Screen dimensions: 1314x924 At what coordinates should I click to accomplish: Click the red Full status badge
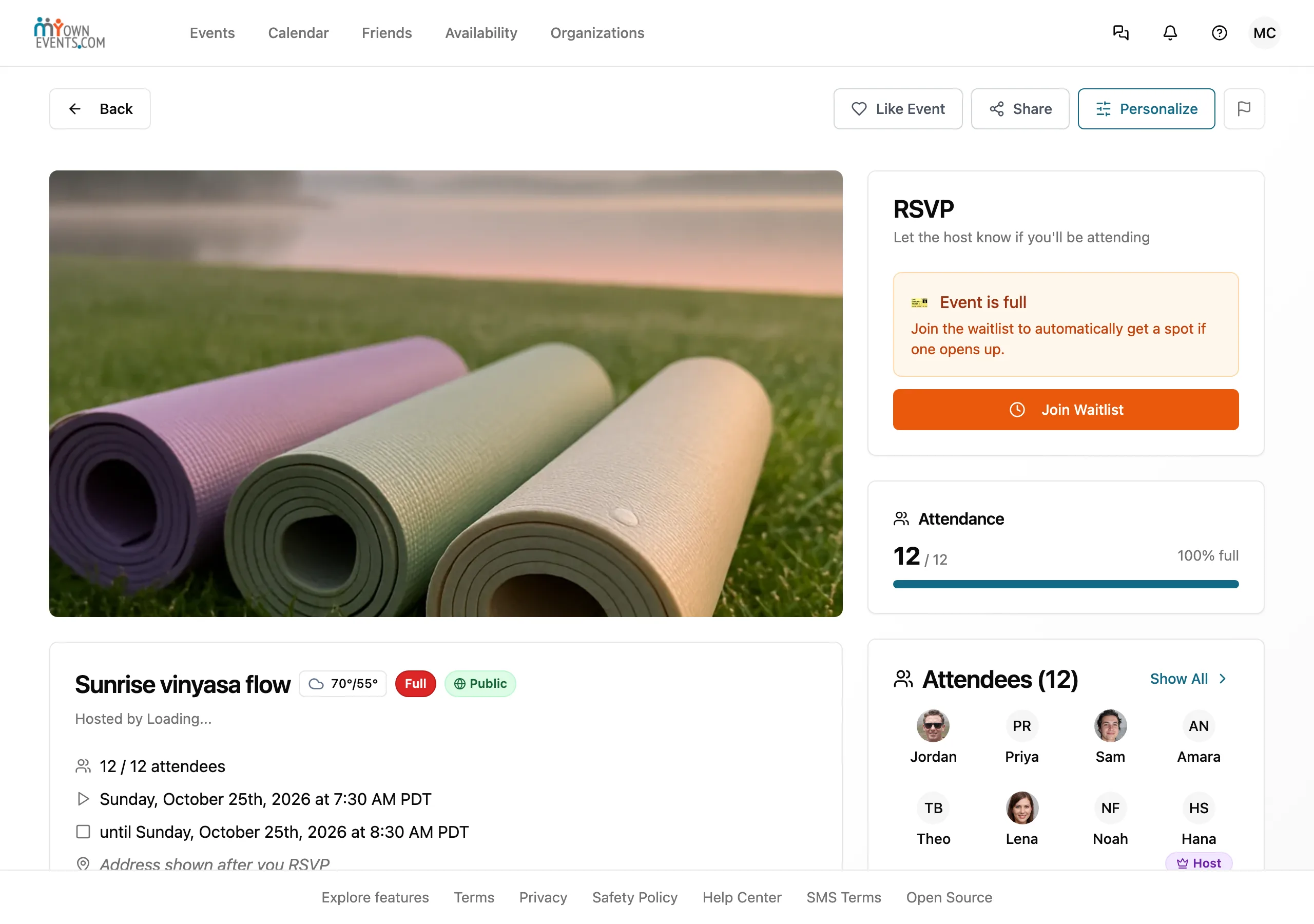pyautogui.click(x=415, y=684)
